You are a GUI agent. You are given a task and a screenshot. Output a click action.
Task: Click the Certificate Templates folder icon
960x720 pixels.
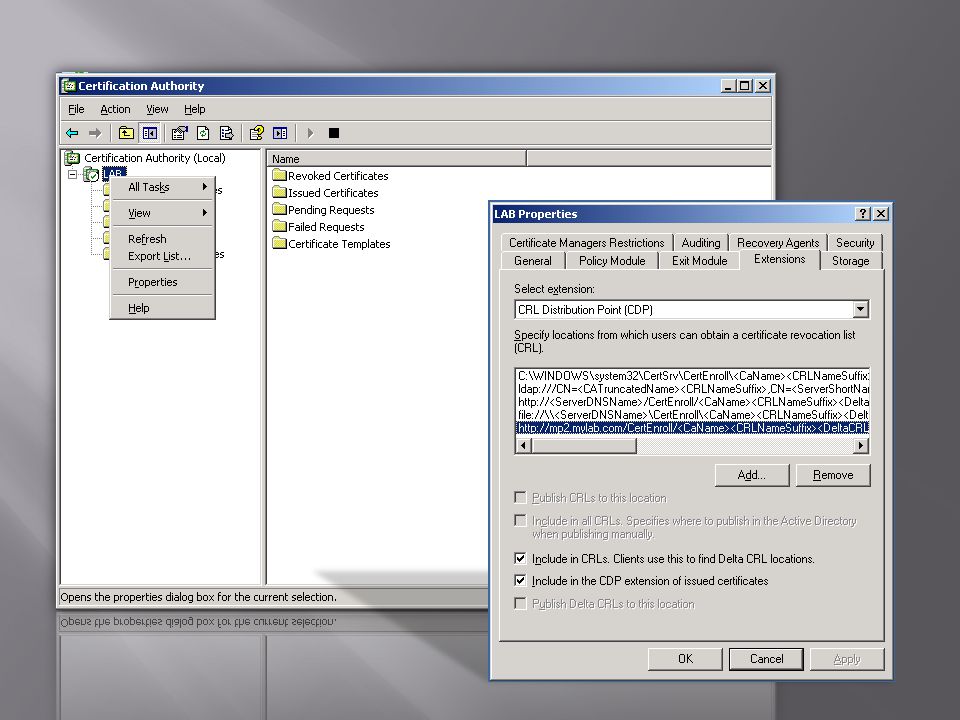tap(280, 244)
